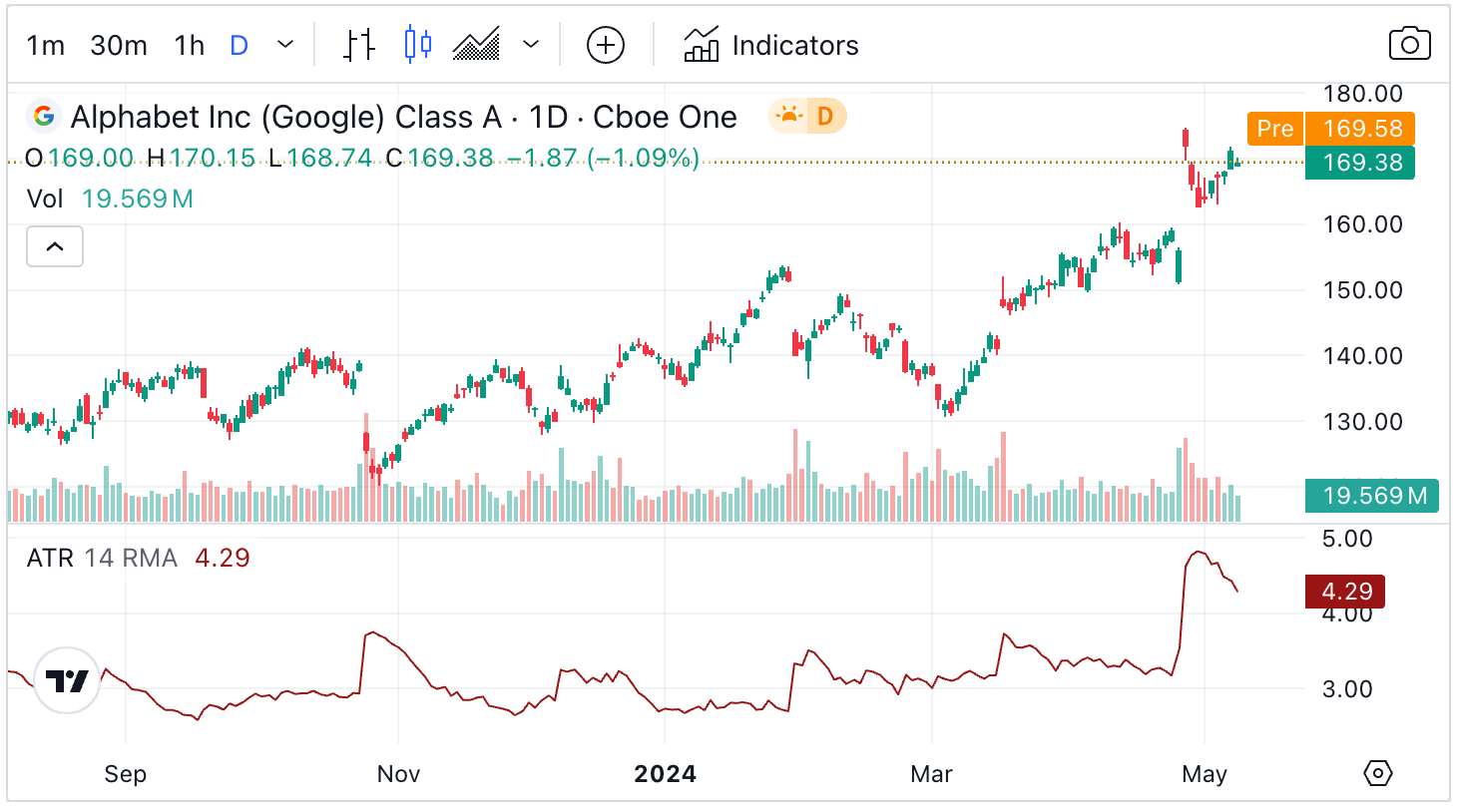The image size is (1459, 812).
Task: Click the 140.00 price axis label
Action: click(x=1362, y=356)
